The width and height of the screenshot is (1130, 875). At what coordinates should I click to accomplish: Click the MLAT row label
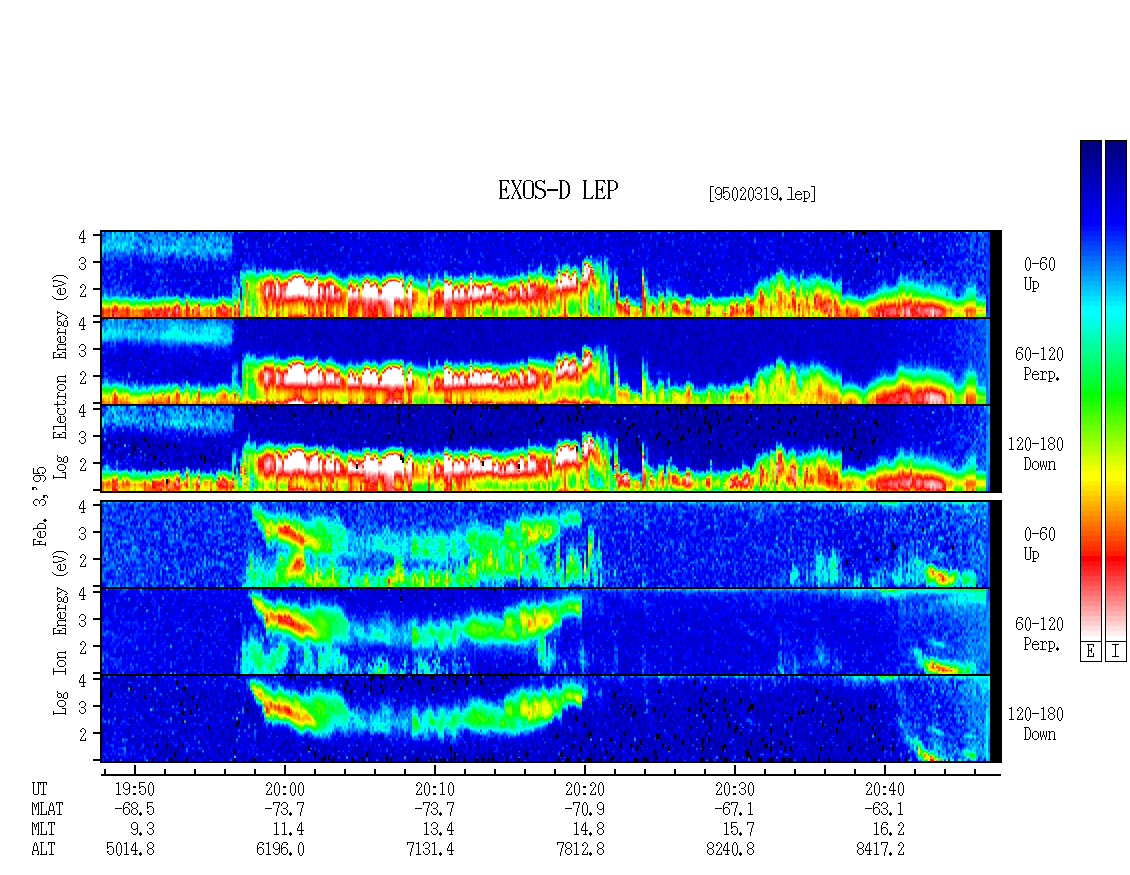[x=47, y=809]
